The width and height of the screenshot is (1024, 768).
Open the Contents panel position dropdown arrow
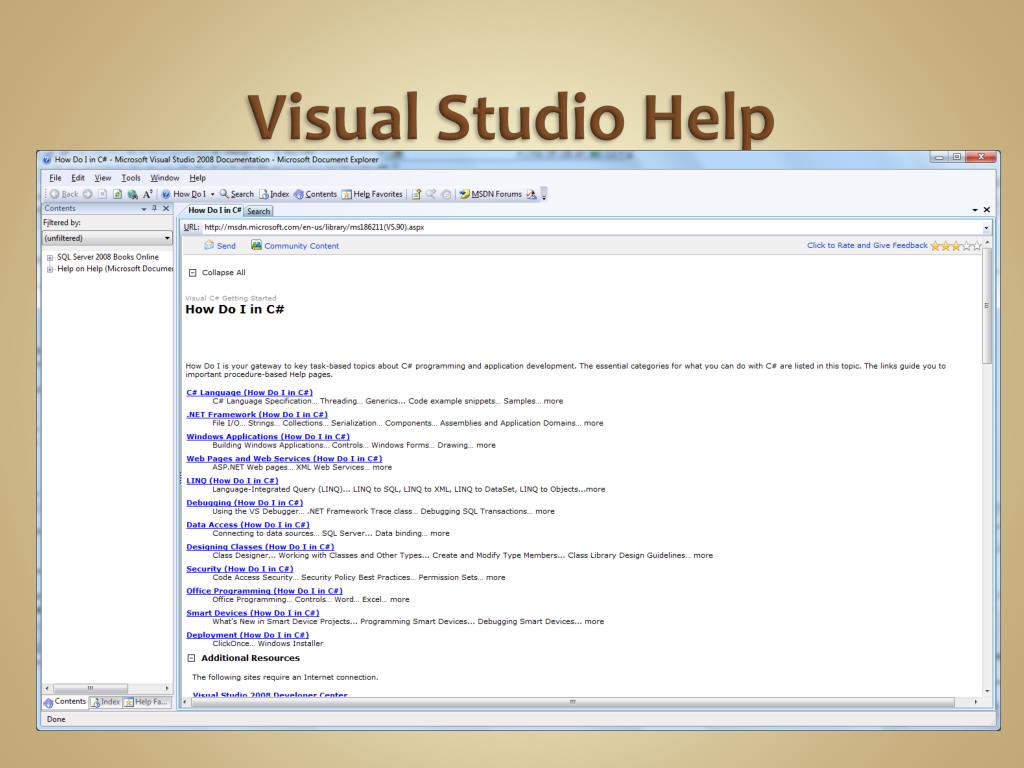click(x=144, y=209)
